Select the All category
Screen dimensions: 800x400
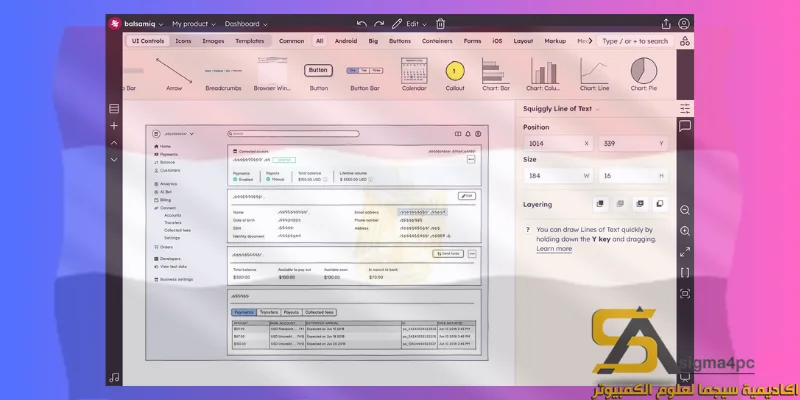pos(319,41)
